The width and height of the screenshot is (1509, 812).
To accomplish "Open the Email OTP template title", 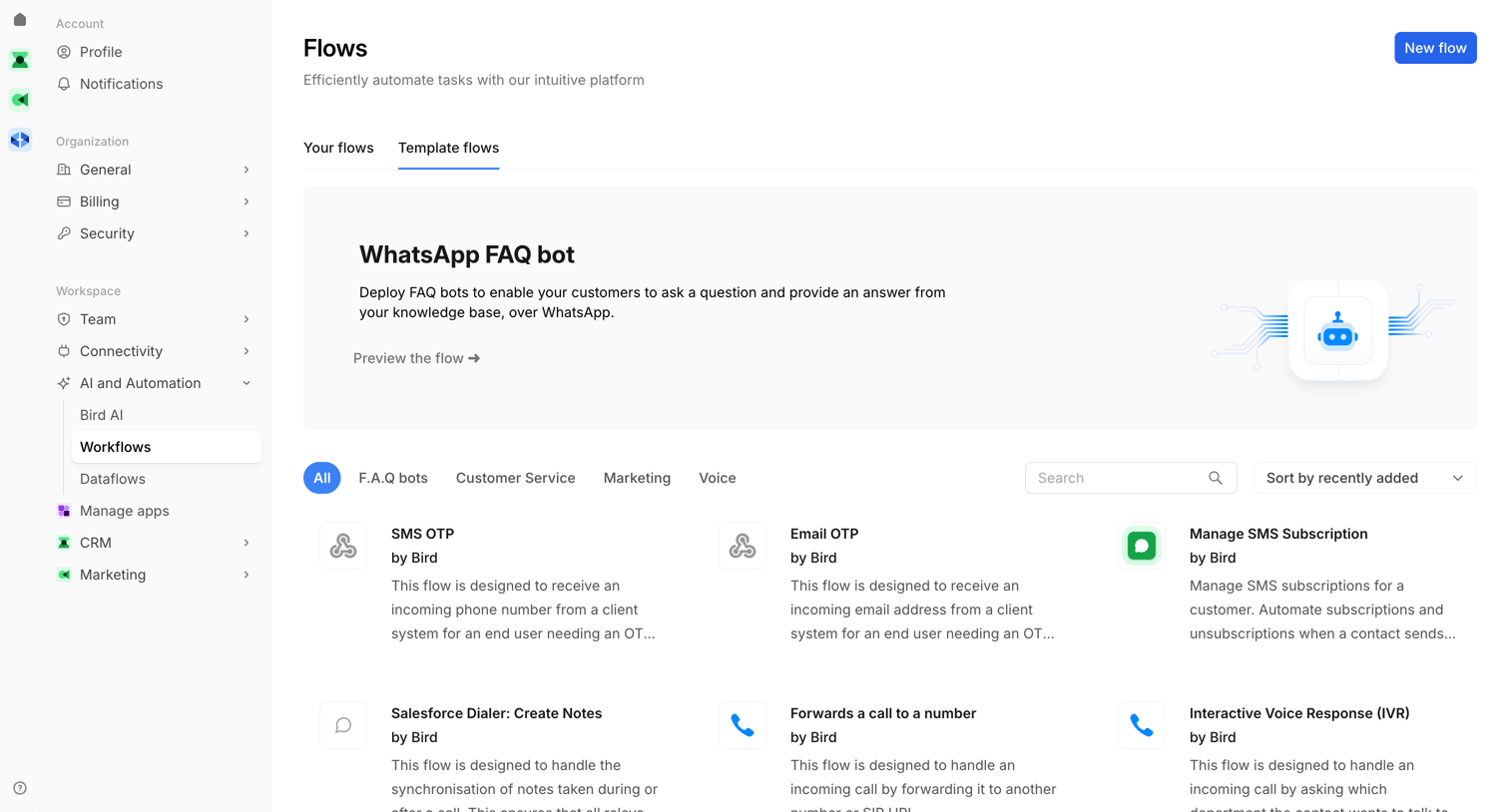I will coord(824,534).
